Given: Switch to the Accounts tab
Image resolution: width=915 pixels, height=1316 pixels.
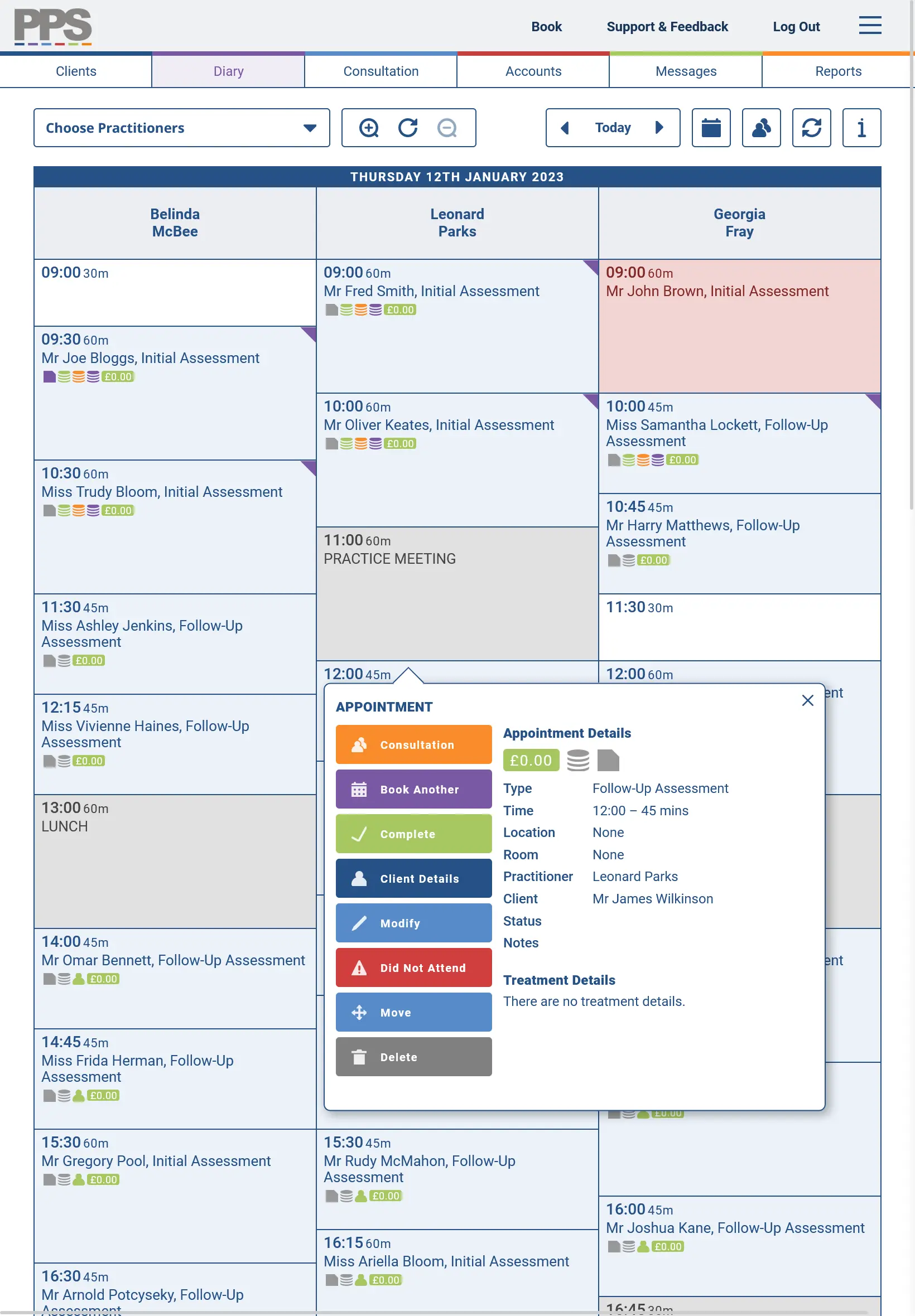Looking at the screenshot, I should coord(533,71).
